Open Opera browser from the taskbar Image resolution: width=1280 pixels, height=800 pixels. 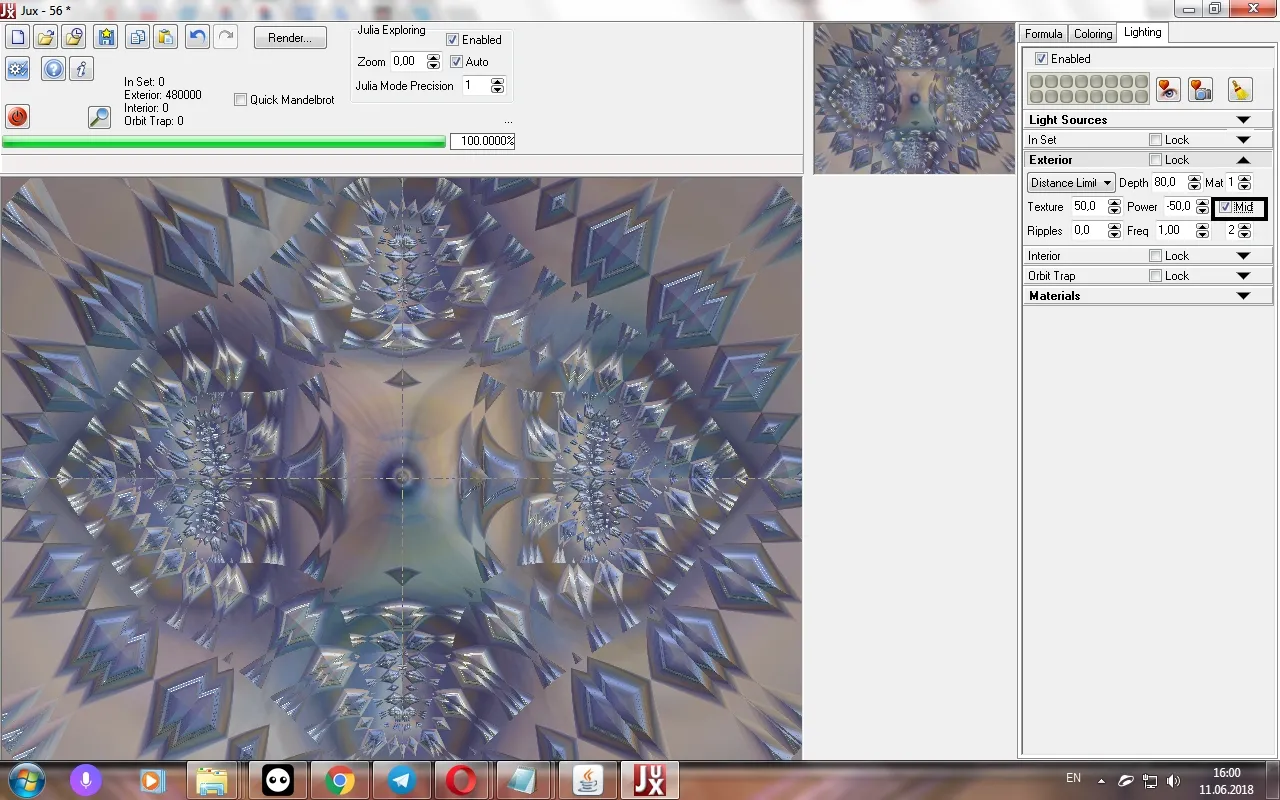click(462, 780)
